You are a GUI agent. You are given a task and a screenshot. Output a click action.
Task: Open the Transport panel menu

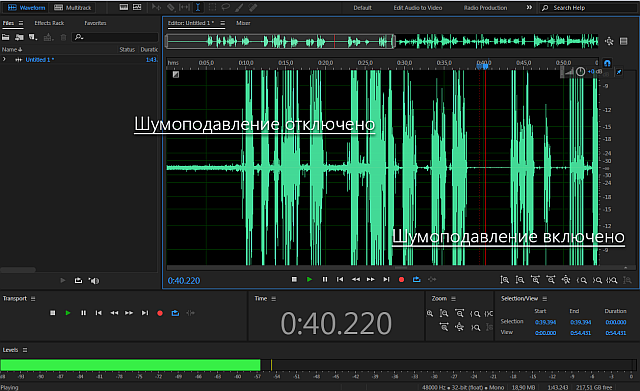[33, 299]
